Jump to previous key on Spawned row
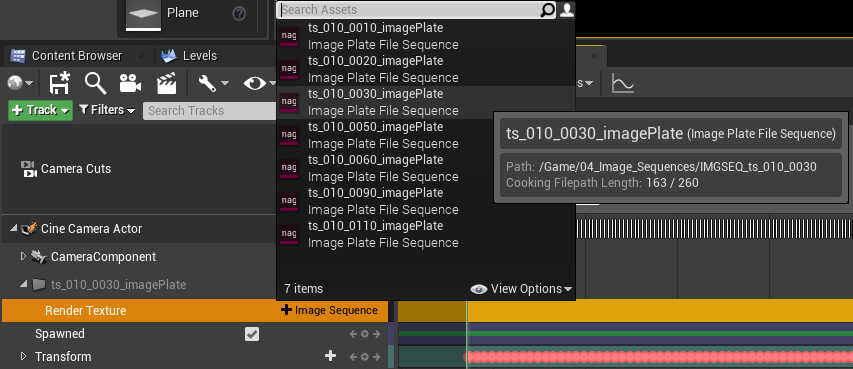853x369 pixels. (x=354, y=334)
